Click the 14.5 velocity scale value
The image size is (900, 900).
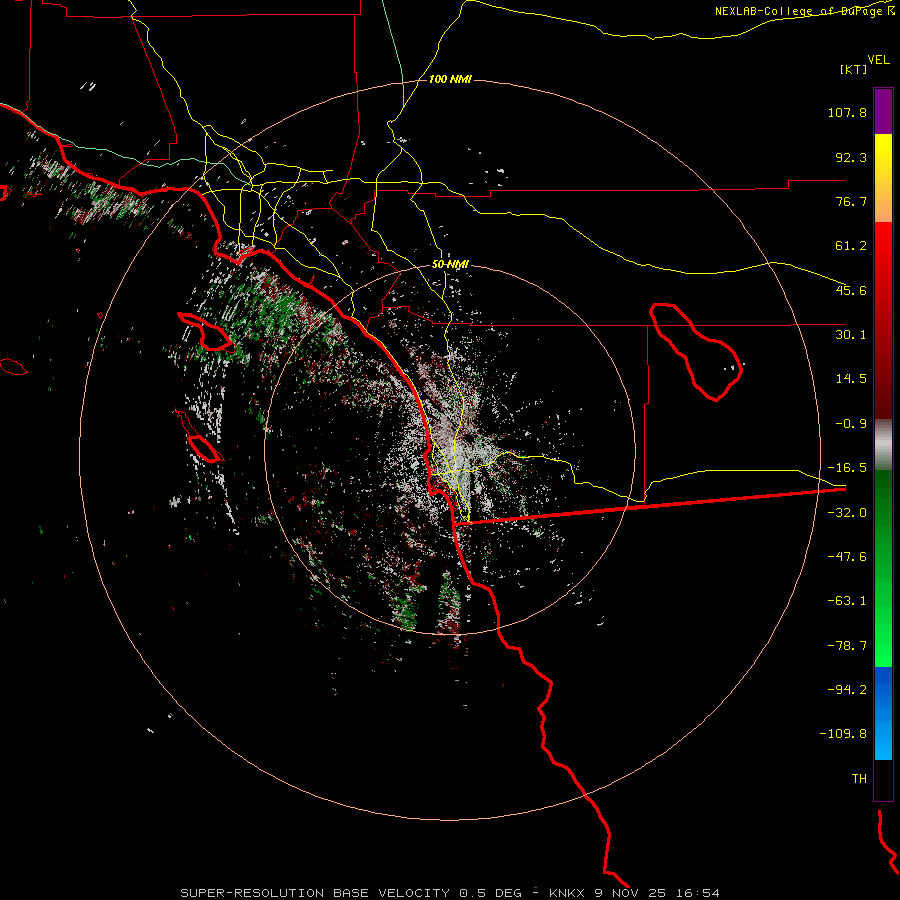coord(851,379)
